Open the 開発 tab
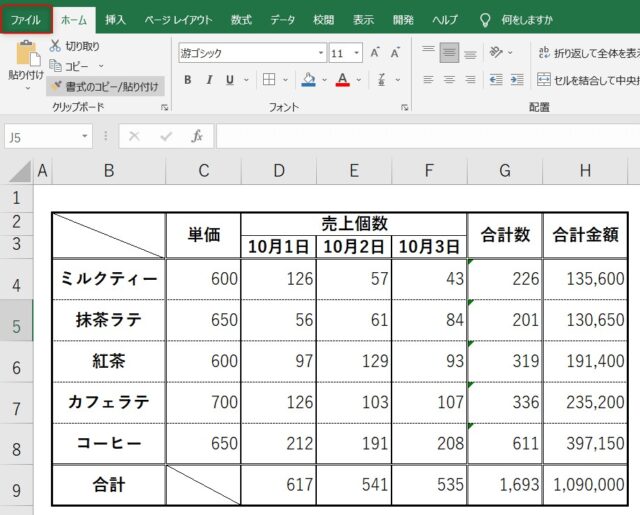The width and height of the screenshot is (640, 515). click(403, 20)
